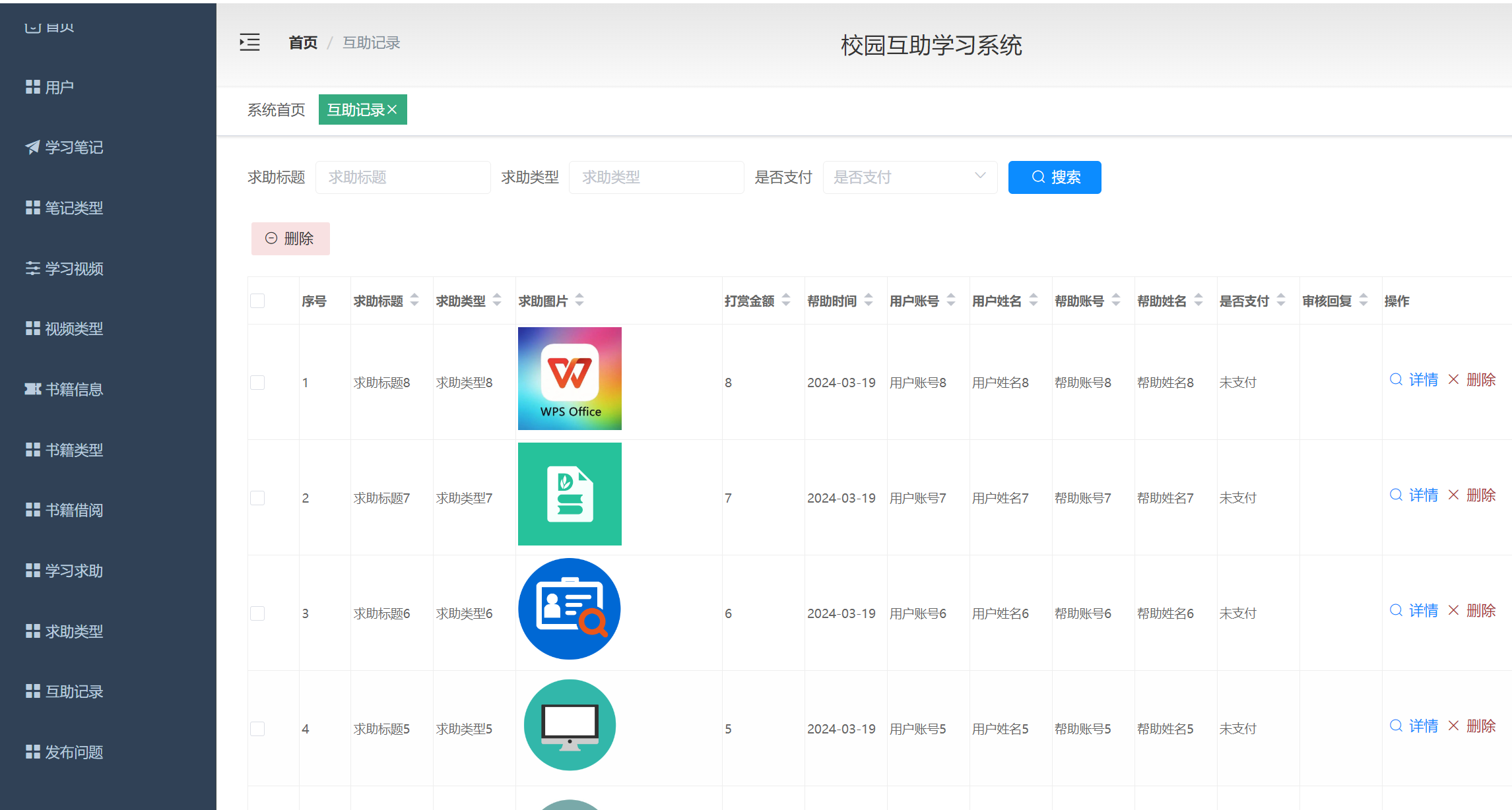This screenshot has height=810, width=1512.
Task: Click the sliders icon beside 学习视频
Action: coord(32,268)
